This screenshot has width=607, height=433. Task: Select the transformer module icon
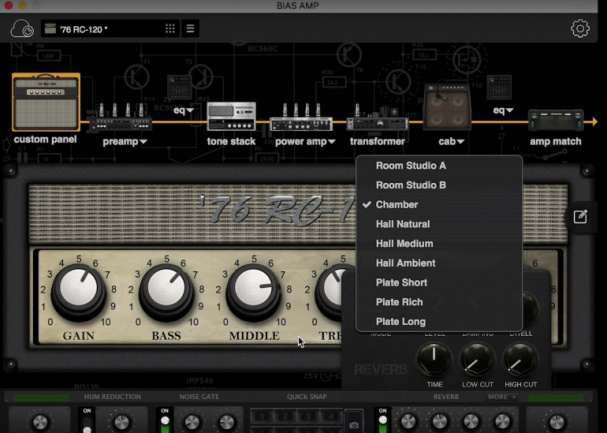point(377,118)
